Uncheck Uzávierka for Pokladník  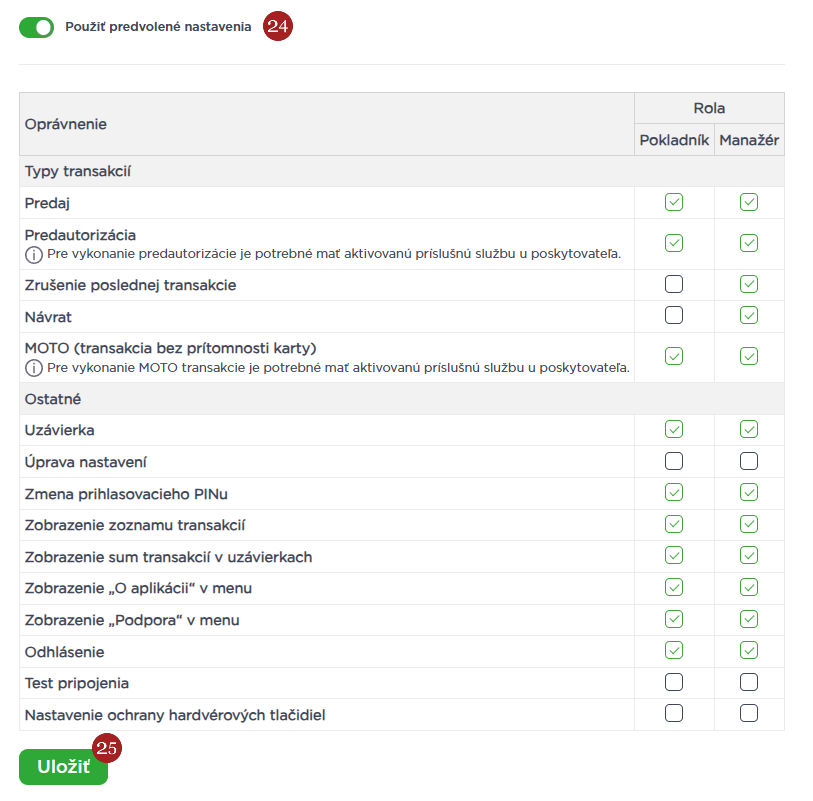coord(674,429)
